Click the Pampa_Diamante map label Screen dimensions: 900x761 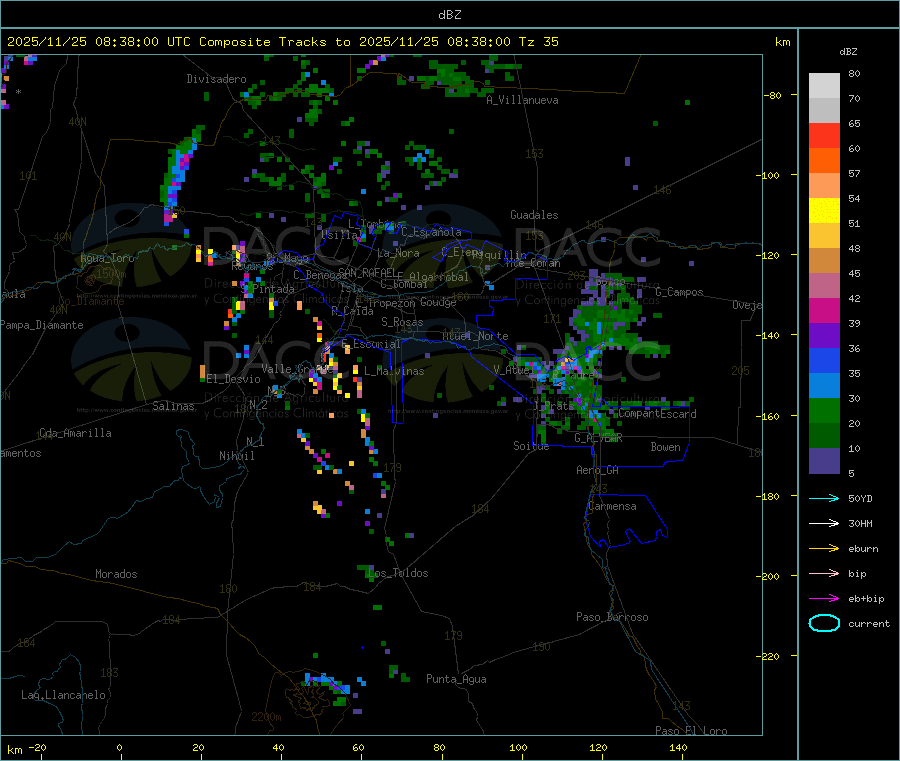[42, 325]
